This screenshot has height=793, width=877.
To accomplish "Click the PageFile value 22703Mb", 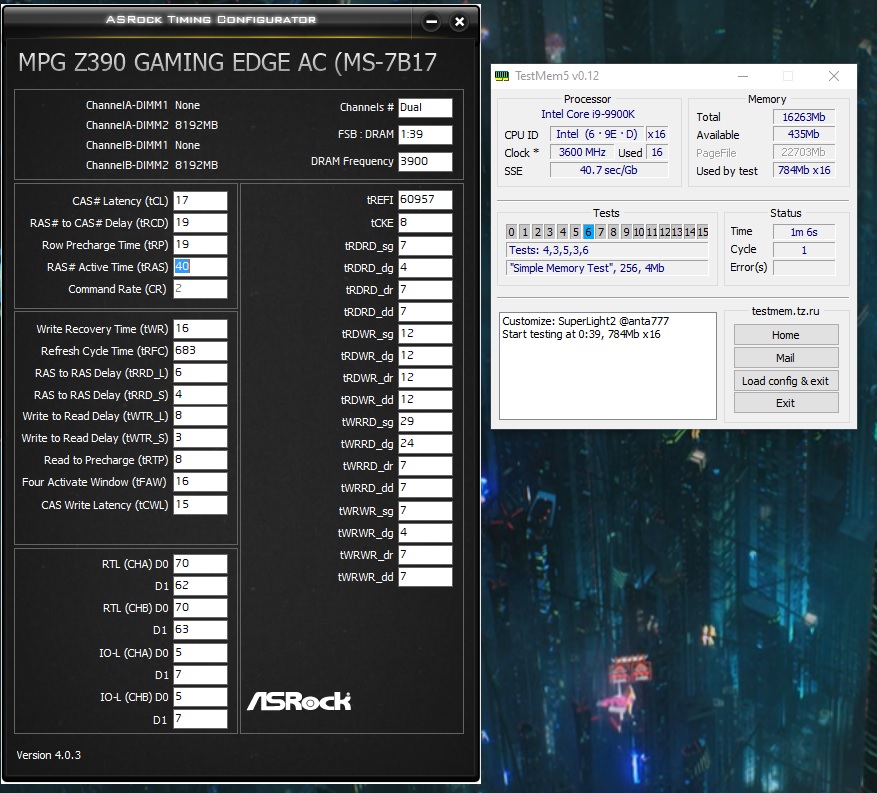I will pos(804,152).
